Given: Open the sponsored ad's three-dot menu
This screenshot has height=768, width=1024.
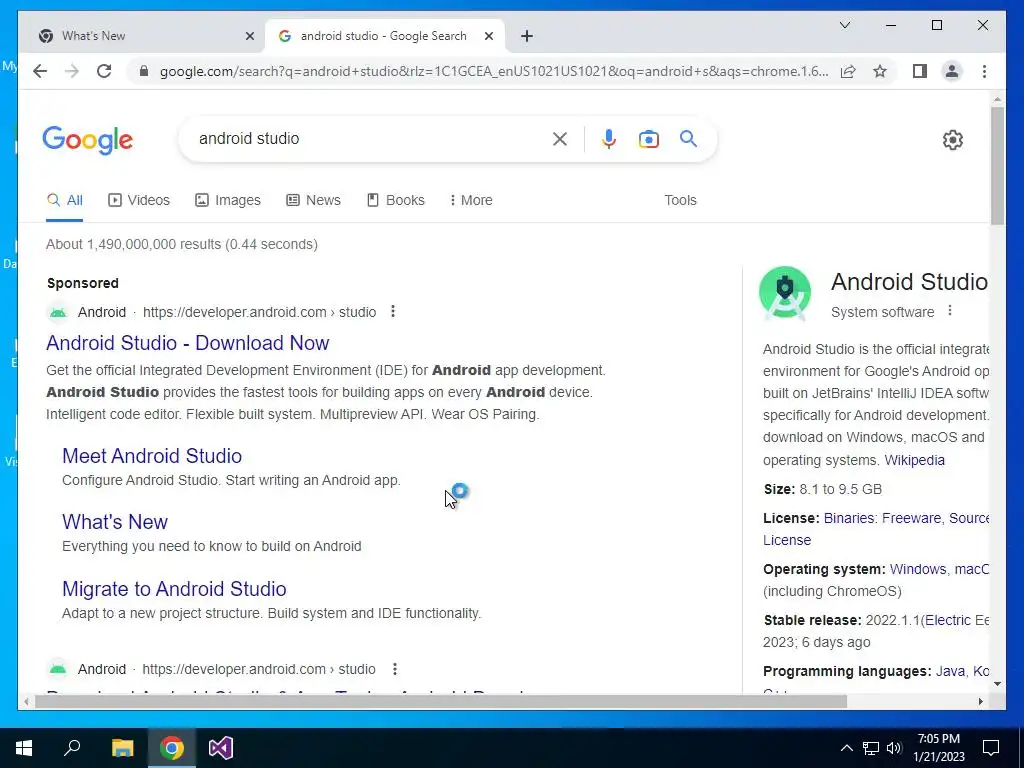Looking at the screenshot, I should (392, 312).
